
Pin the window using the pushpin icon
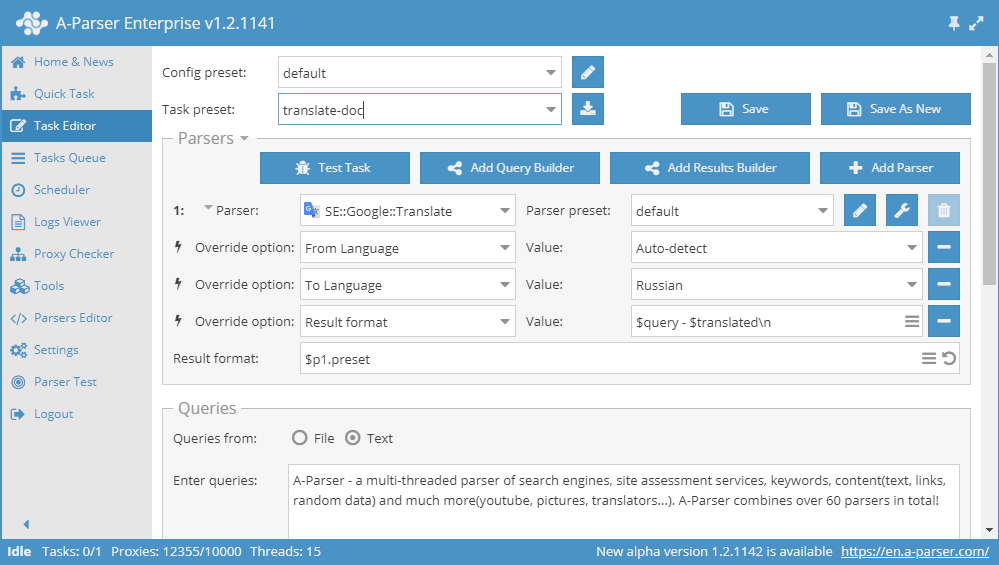[x=953, y=23]
